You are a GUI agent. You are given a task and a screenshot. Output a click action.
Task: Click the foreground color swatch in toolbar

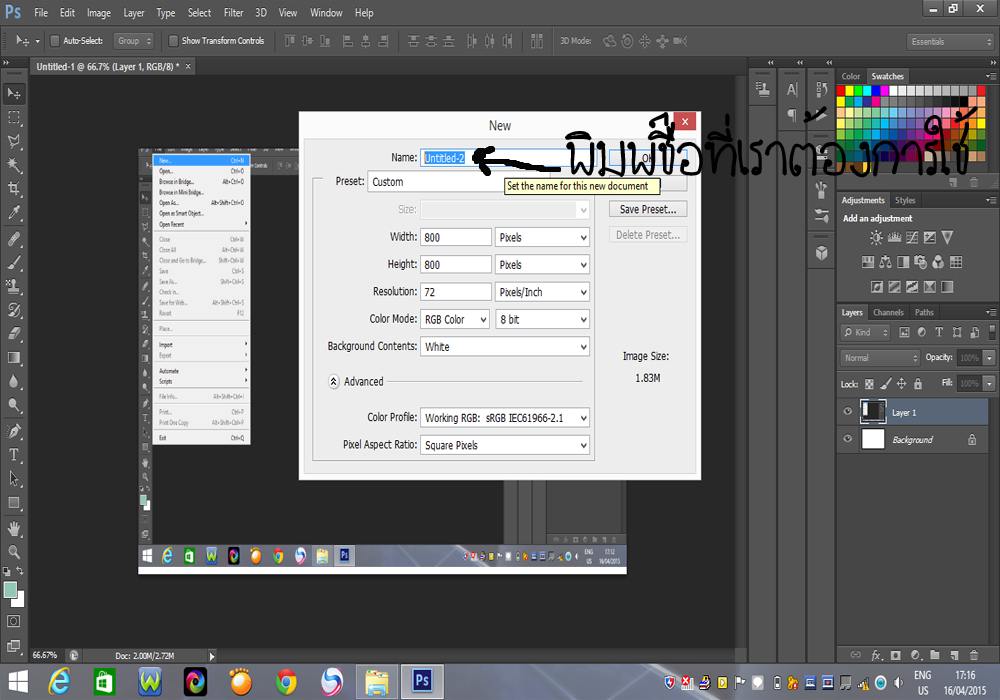point(11,590)
